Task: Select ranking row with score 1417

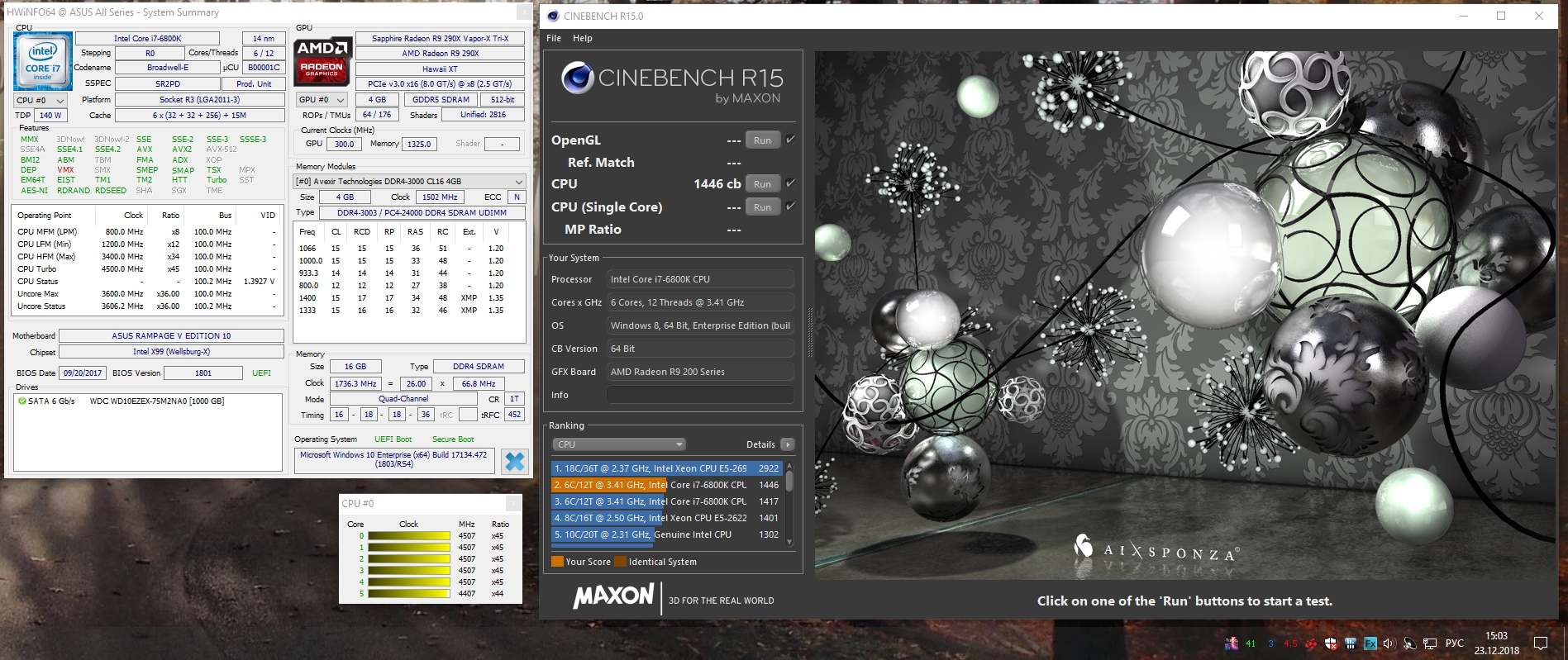Action: [x=666, y=501]
